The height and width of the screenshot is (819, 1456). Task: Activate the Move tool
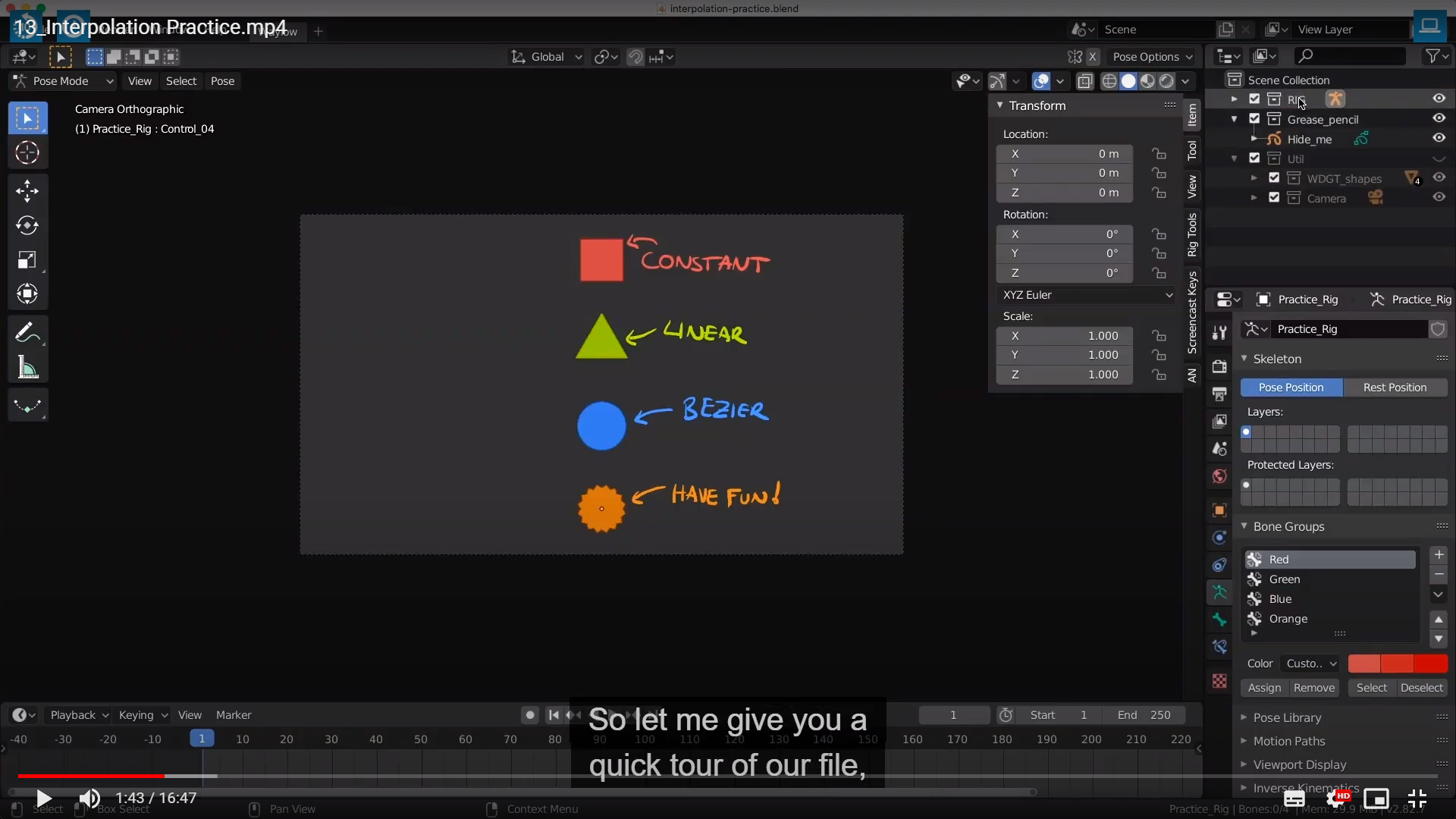point(27,190)
